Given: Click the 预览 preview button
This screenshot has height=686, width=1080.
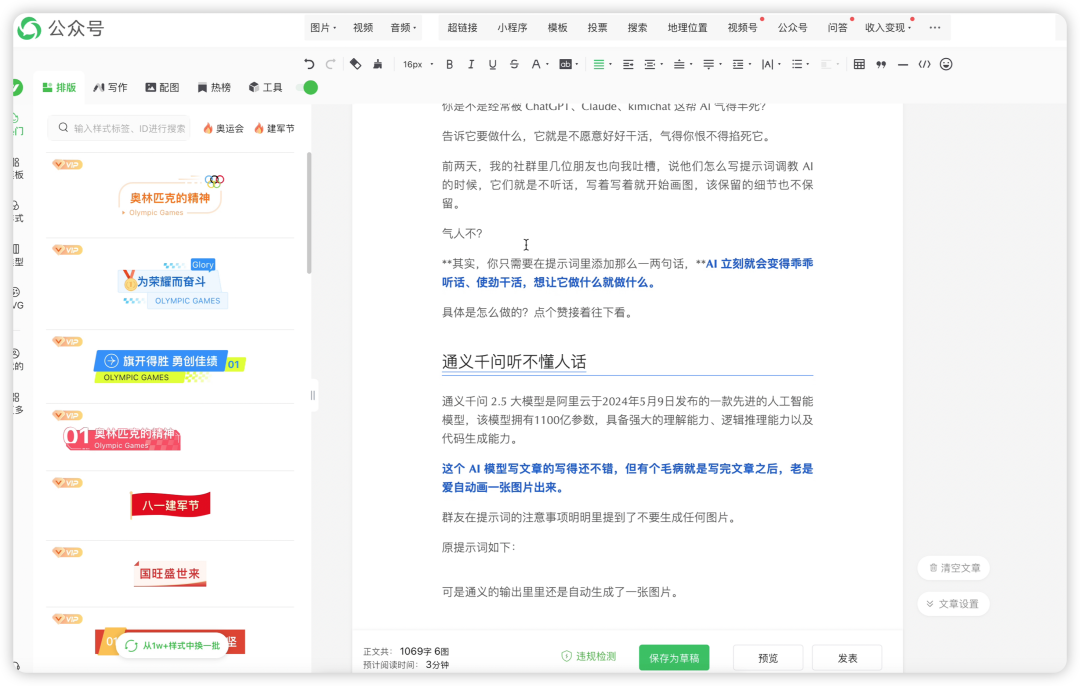Looking at the screenshot, I should [x=768, y=658].
